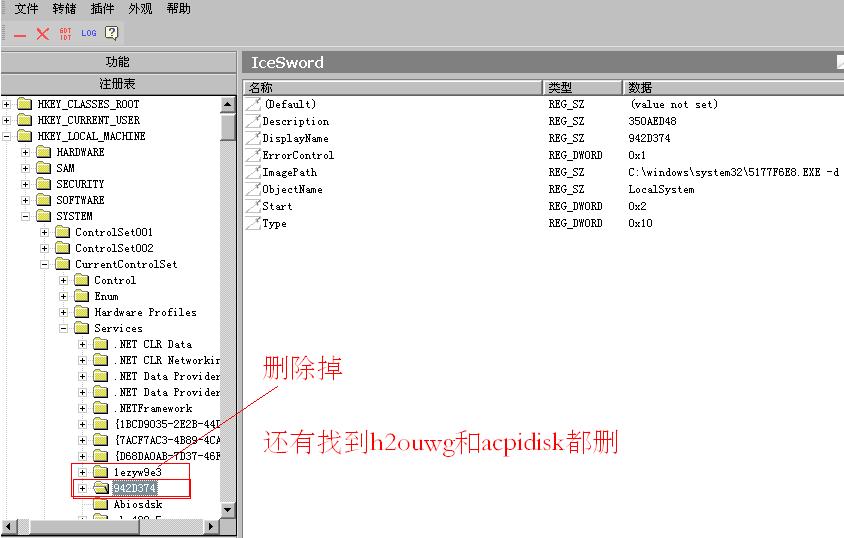844x538 pixels.
Task: Expand the .NETFramework node
Action: [x=82, y=408]
